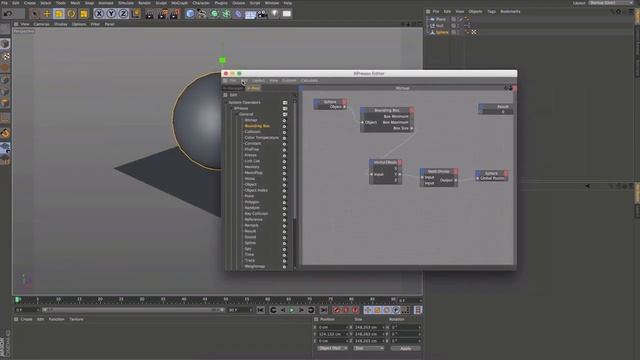Click the purple Deformer icon

[238, 14]
